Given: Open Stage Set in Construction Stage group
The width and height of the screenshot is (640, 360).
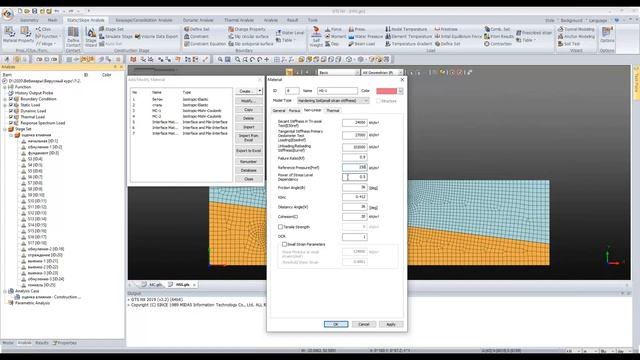Looking at the screenshot, I should (x=111, y=29).
